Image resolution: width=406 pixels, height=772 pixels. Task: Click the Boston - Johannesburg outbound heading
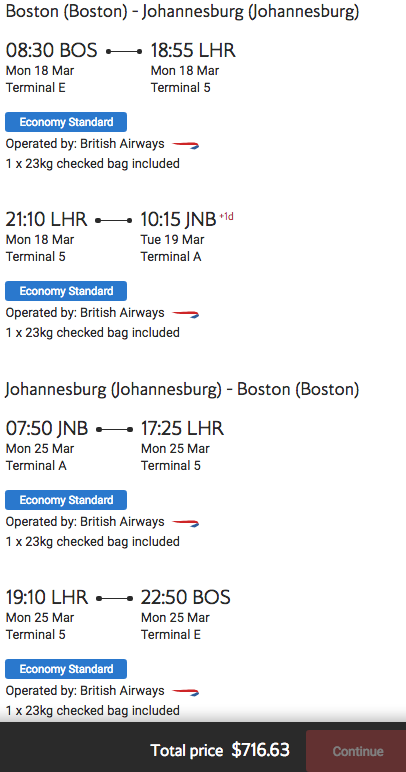pos(182,12)
